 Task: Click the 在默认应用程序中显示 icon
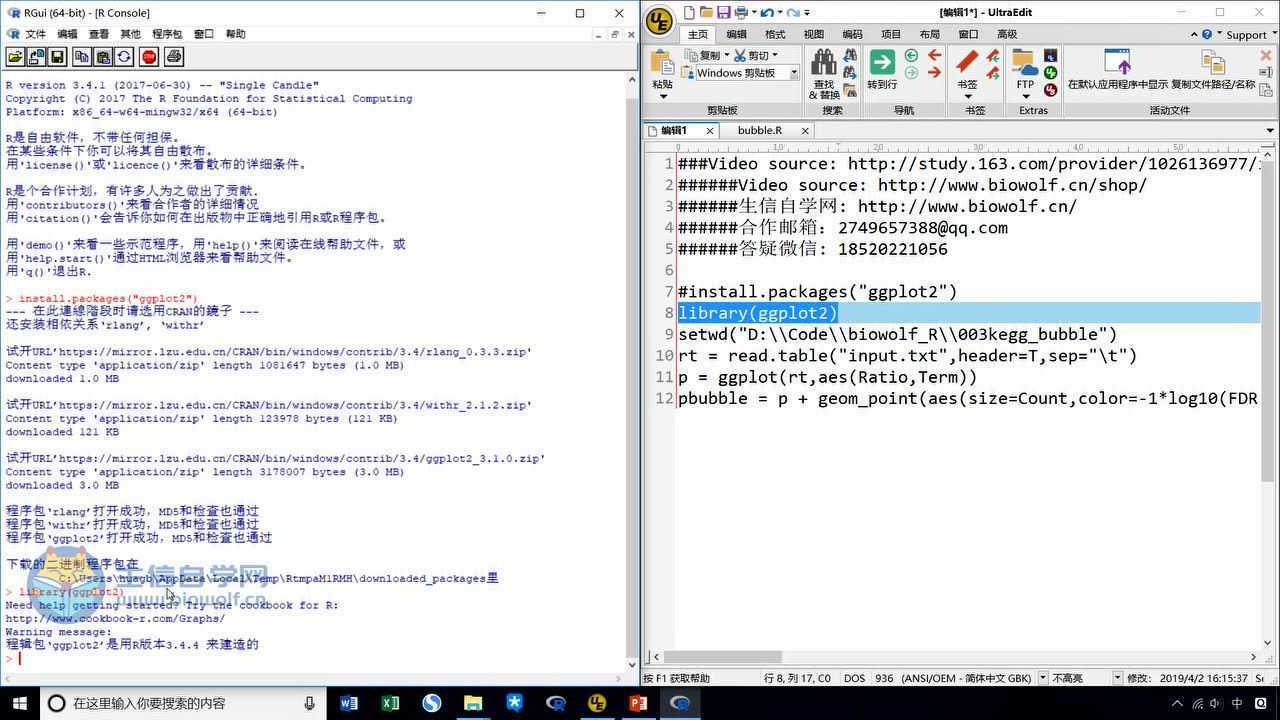[1117, 62]
